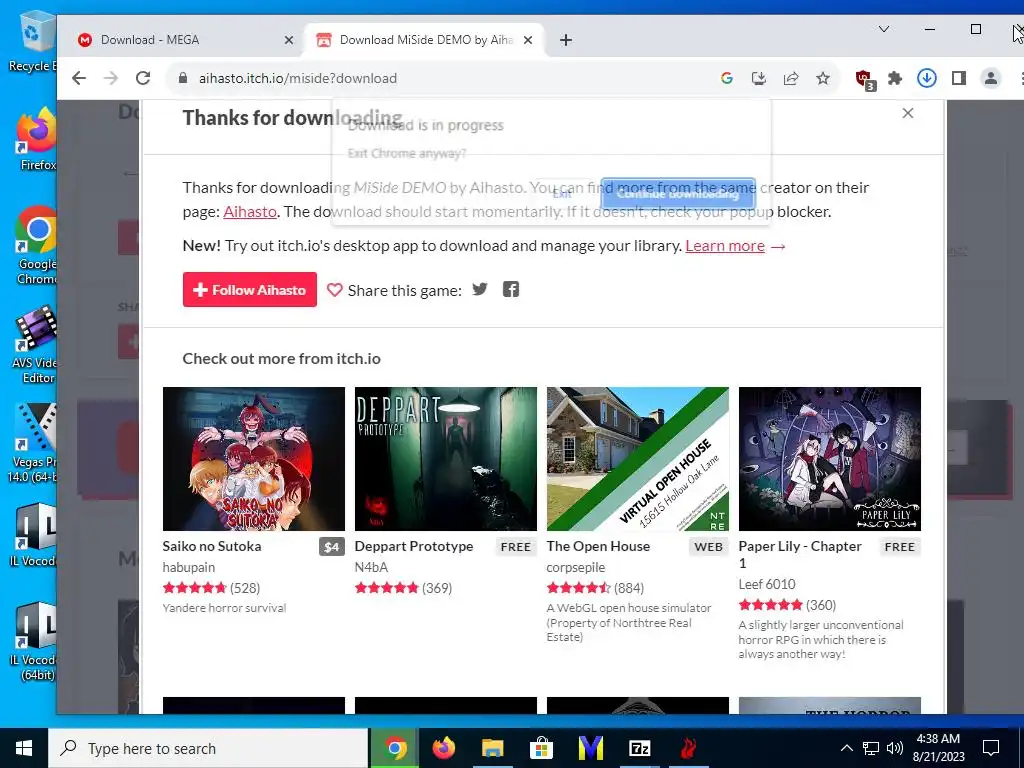
Task: Open Chrome from the taskbar
Action: 394,748
